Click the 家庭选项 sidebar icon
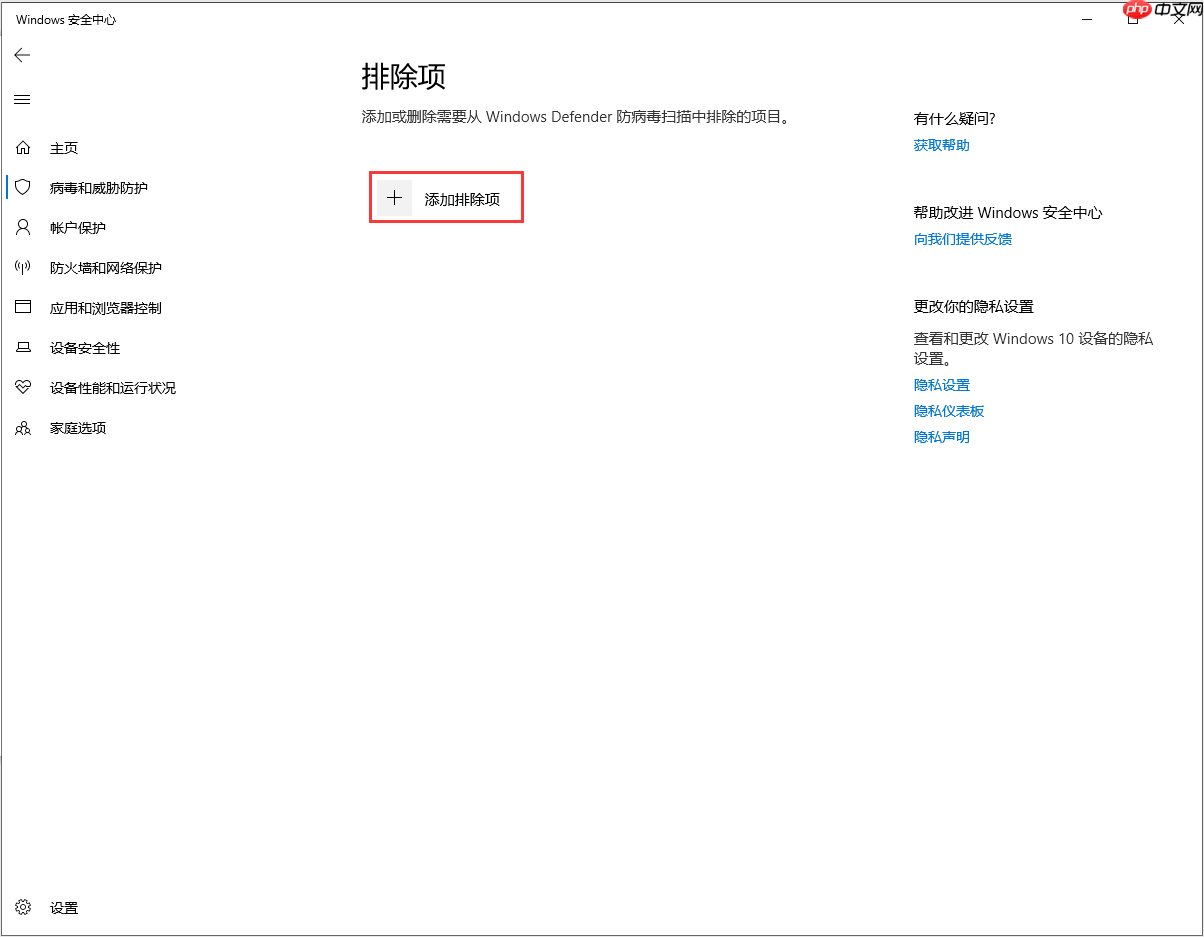Image resolution: width=1204 pixels, height=937 pixels. pyautogui.click(x=23, y=427)
